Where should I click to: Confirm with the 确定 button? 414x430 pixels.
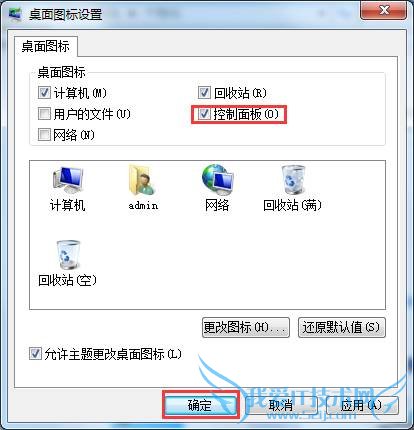(x=201, y=405)
